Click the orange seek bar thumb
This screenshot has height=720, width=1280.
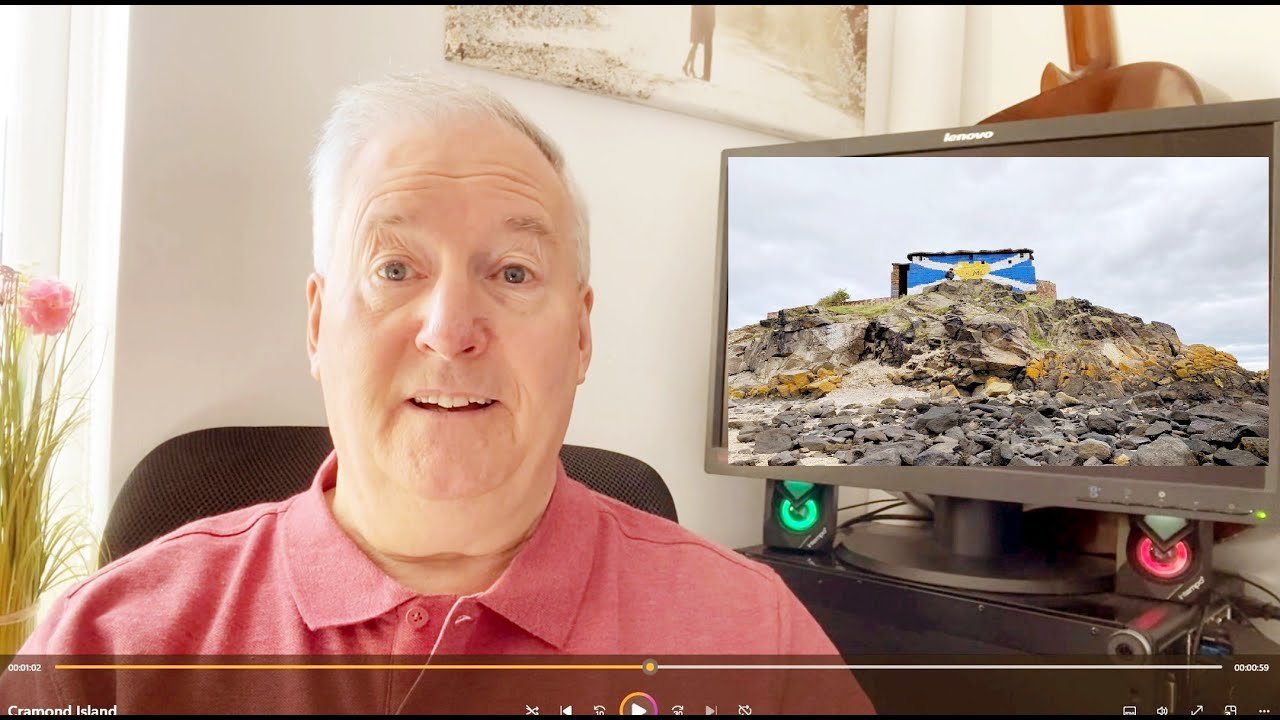pyautogui.click(x=650, y=667)
